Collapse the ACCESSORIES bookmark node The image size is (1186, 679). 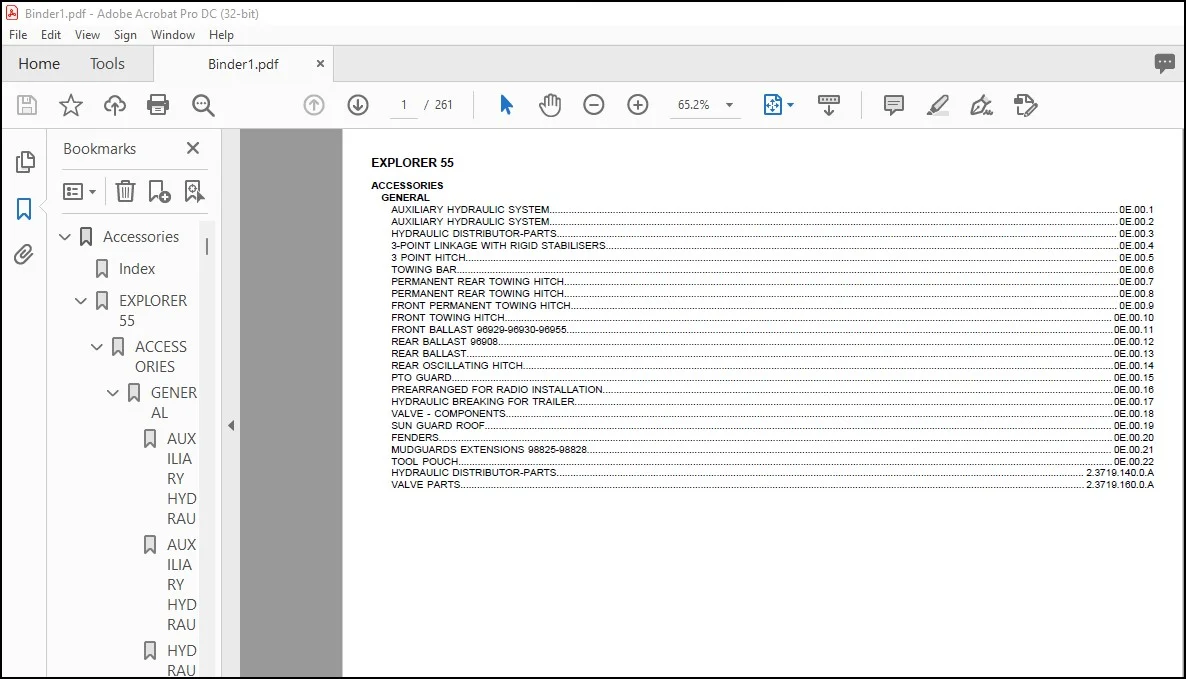[97, 347]
